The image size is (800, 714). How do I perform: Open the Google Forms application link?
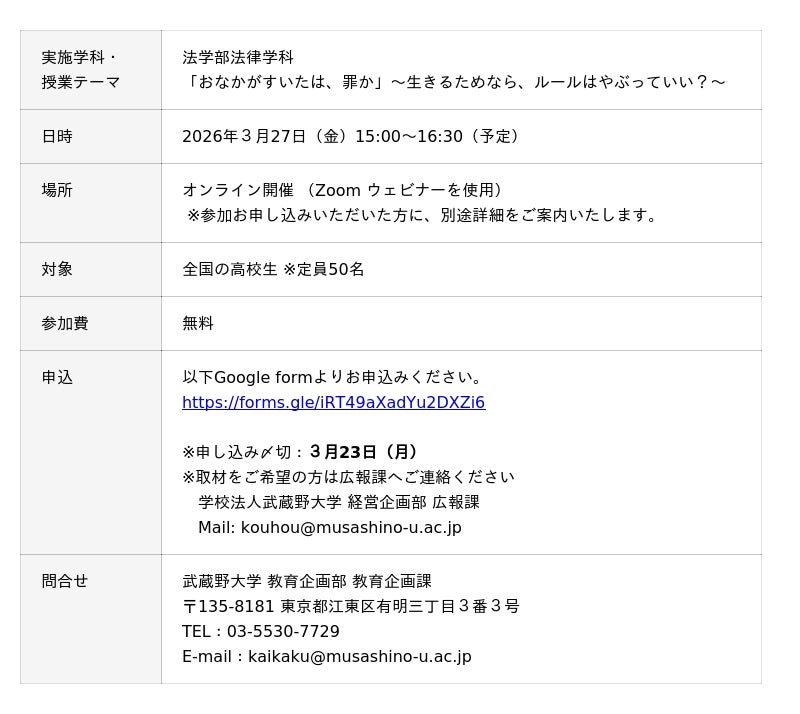333,403
